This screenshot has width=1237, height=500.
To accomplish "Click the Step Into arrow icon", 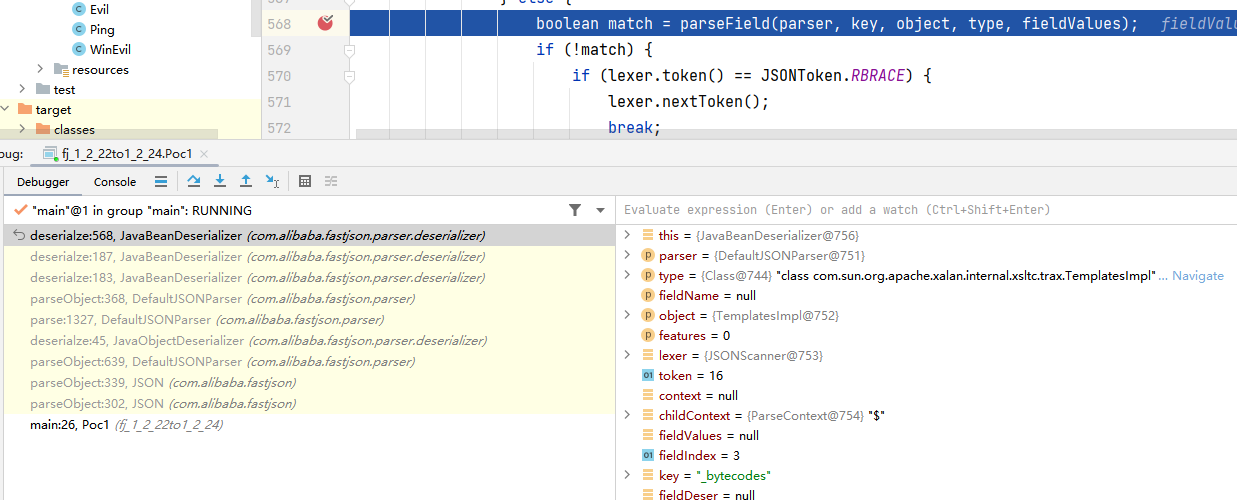I will point(220,181).
